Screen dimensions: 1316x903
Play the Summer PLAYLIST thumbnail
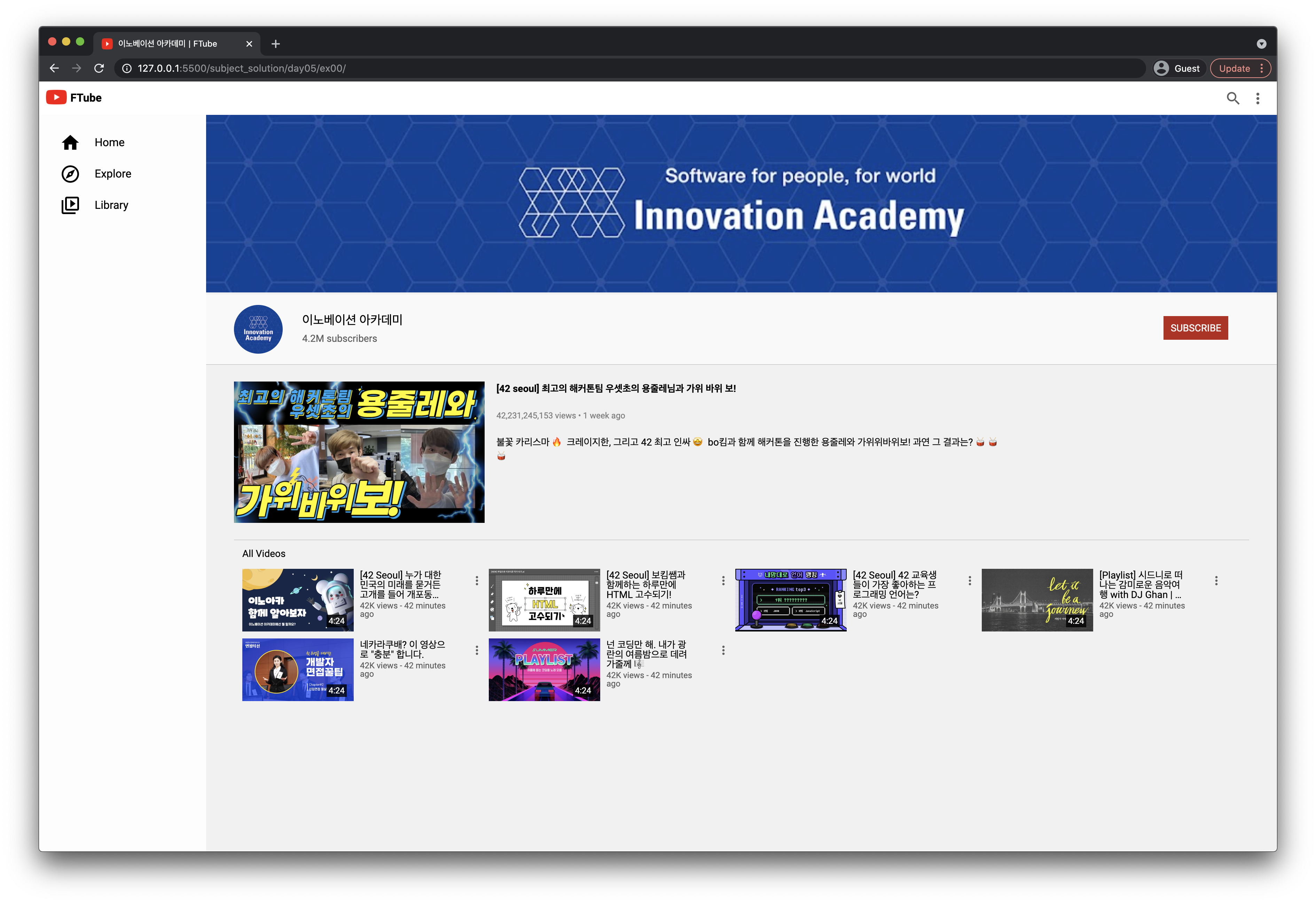click(x=544, y=669)
